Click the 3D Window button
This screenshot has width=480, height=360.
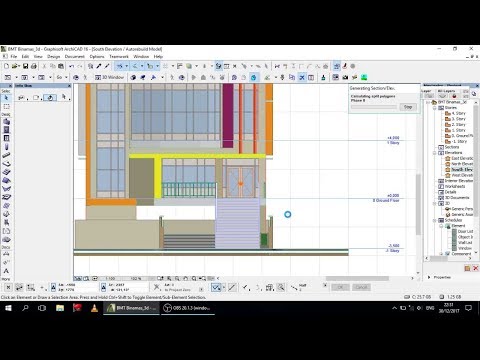(x=109, y=77)
